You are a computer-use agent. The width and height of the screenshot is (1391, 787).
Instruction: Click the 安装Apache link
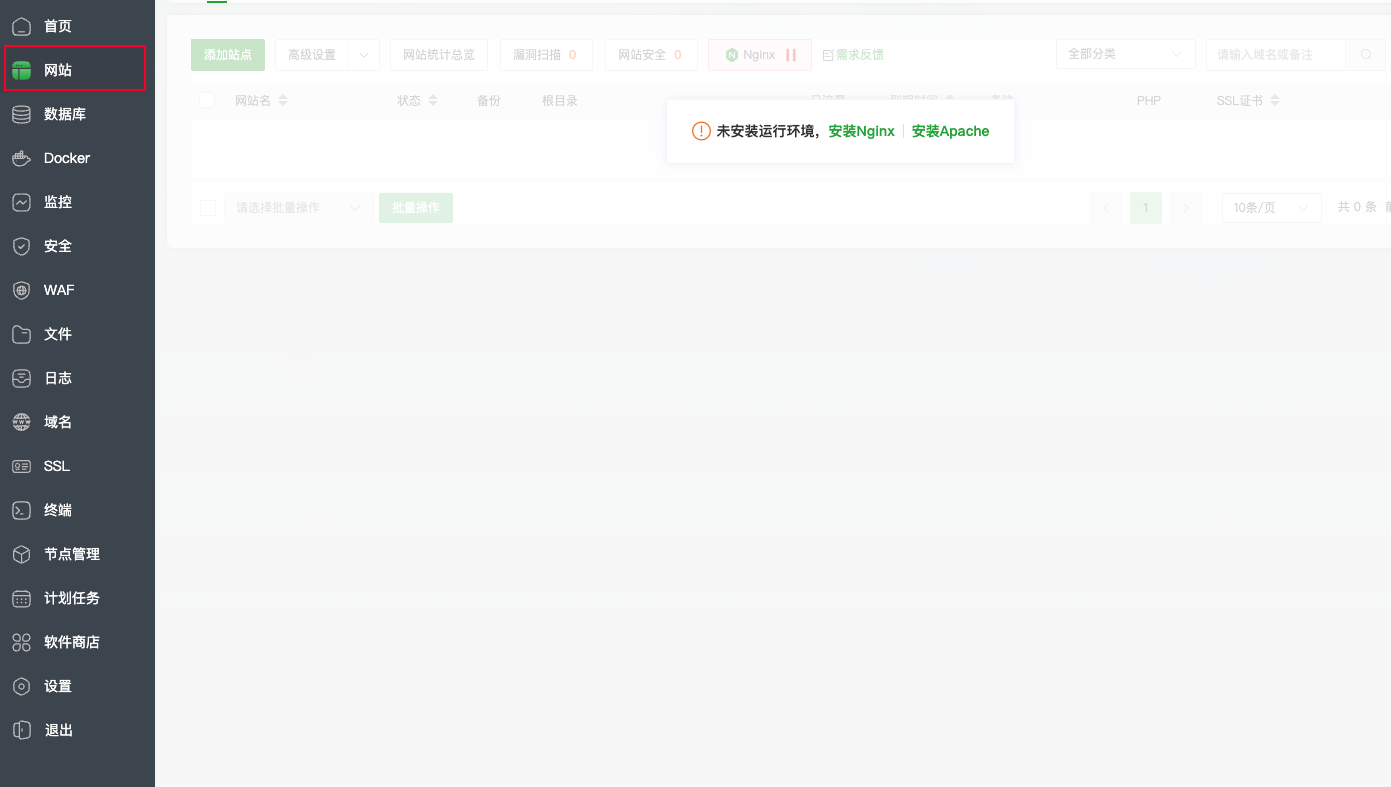click(x=950, y=131)
